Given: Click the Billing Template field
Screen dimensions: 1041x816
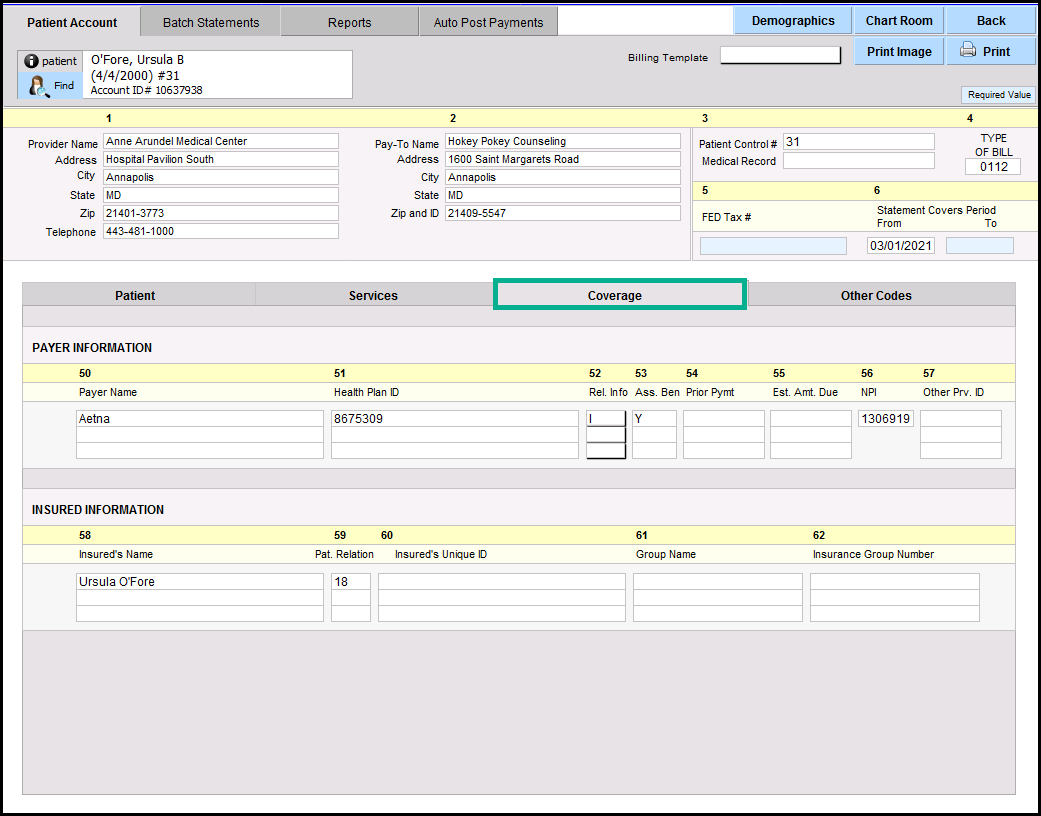Looking at the screenshot, I should 780,56.
